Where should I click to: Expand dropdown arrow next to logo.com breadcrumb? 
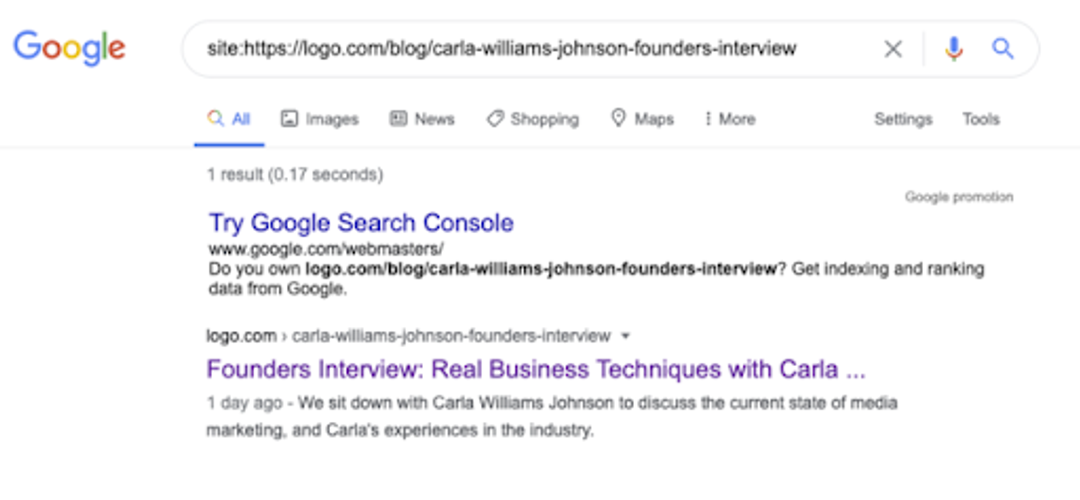point(625,336)
